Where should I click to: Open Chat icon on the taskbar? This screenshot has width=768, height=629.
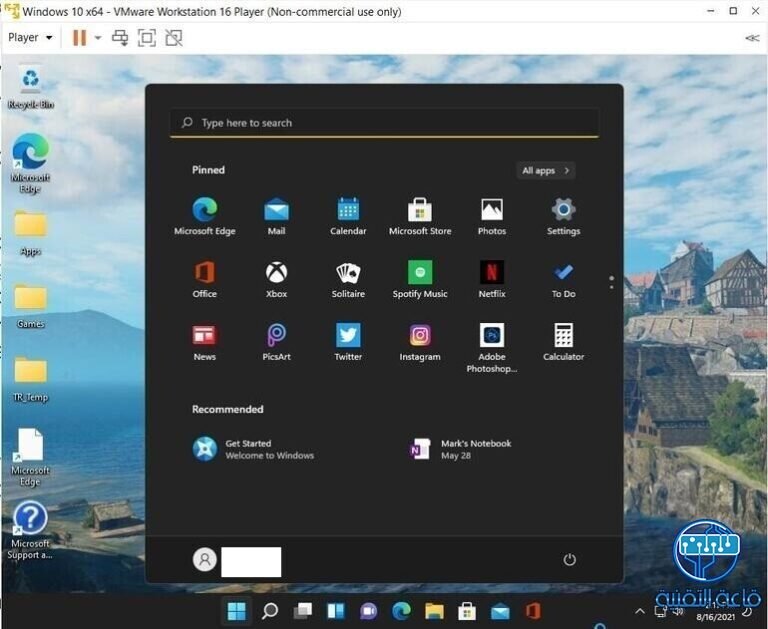[x=368, y=611]
